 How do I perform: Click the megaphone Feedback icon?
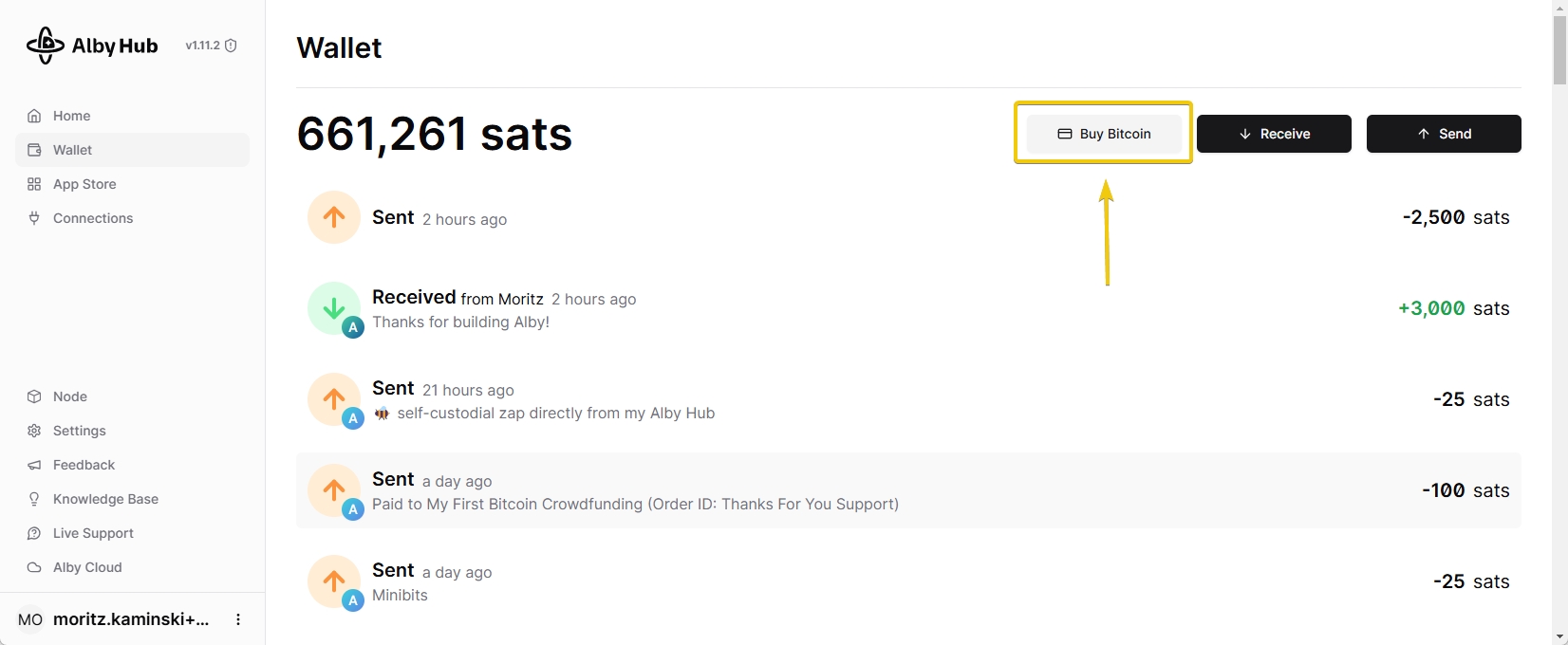point(34,465)
